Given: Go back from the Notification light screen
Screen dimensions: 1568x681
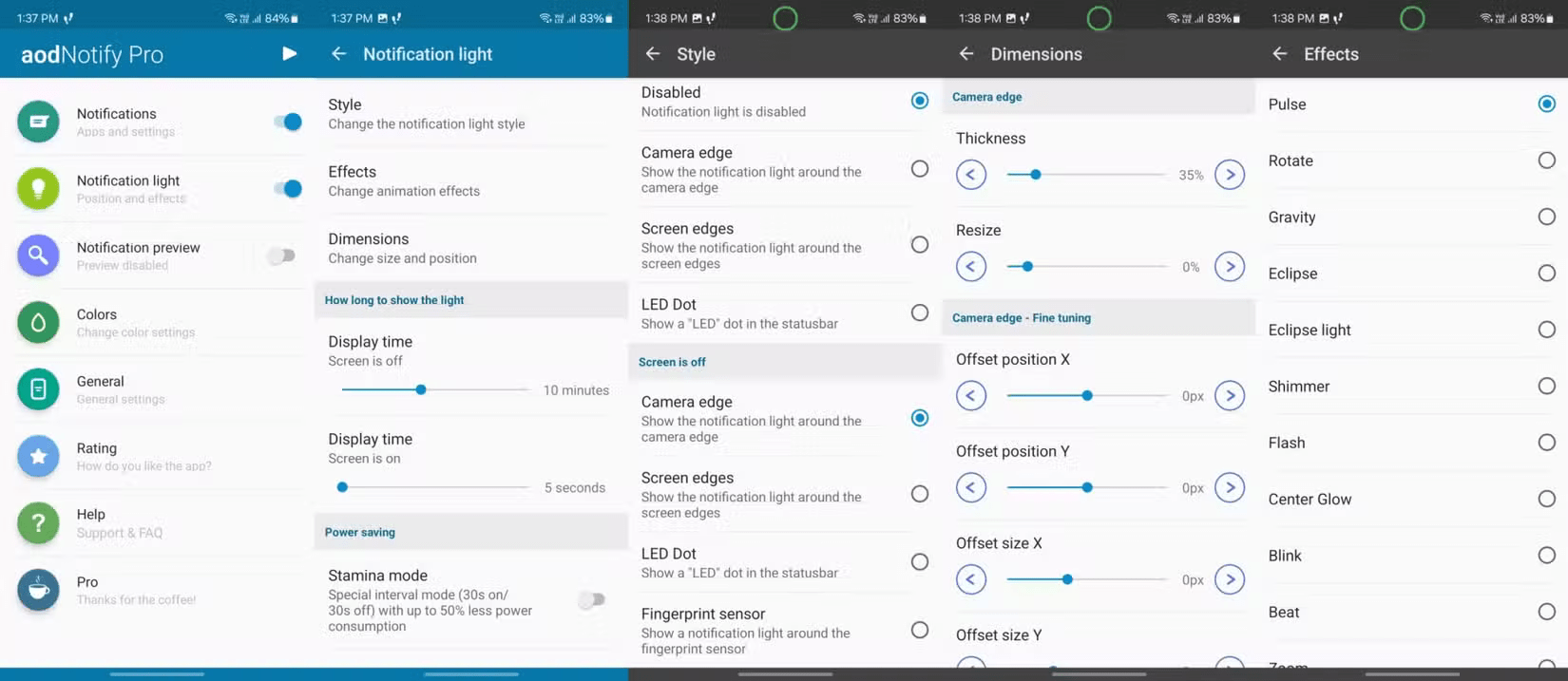Looking at the screenshot, I should coord(338,54).
